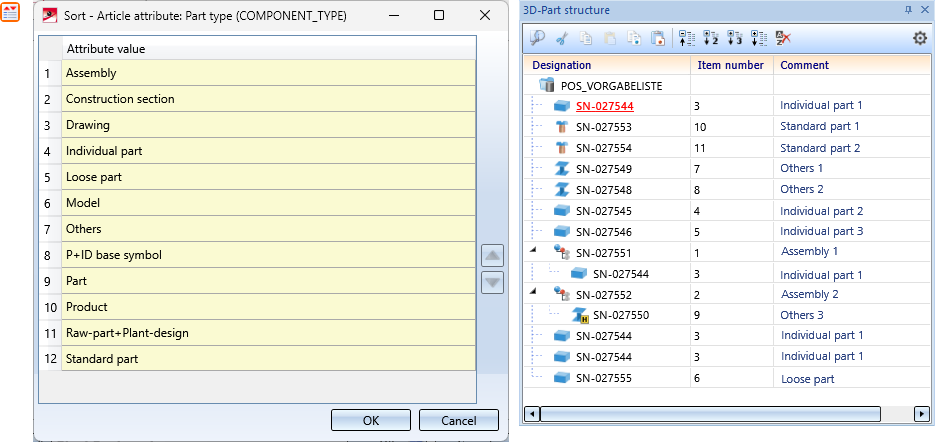This screenshot has width=935, height=442.
Task: Cancel the Sort dialog
Action: [x=459, y=421]
